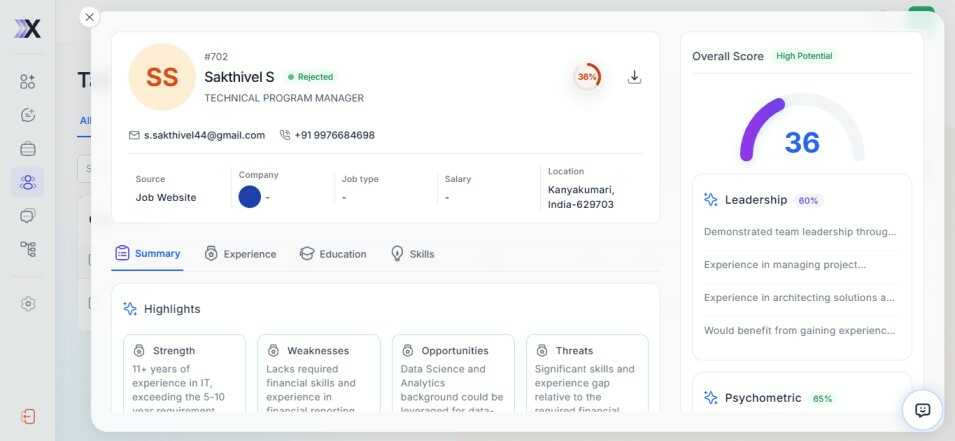Click the 36% circular score indicator

click(x=587, y=77)
